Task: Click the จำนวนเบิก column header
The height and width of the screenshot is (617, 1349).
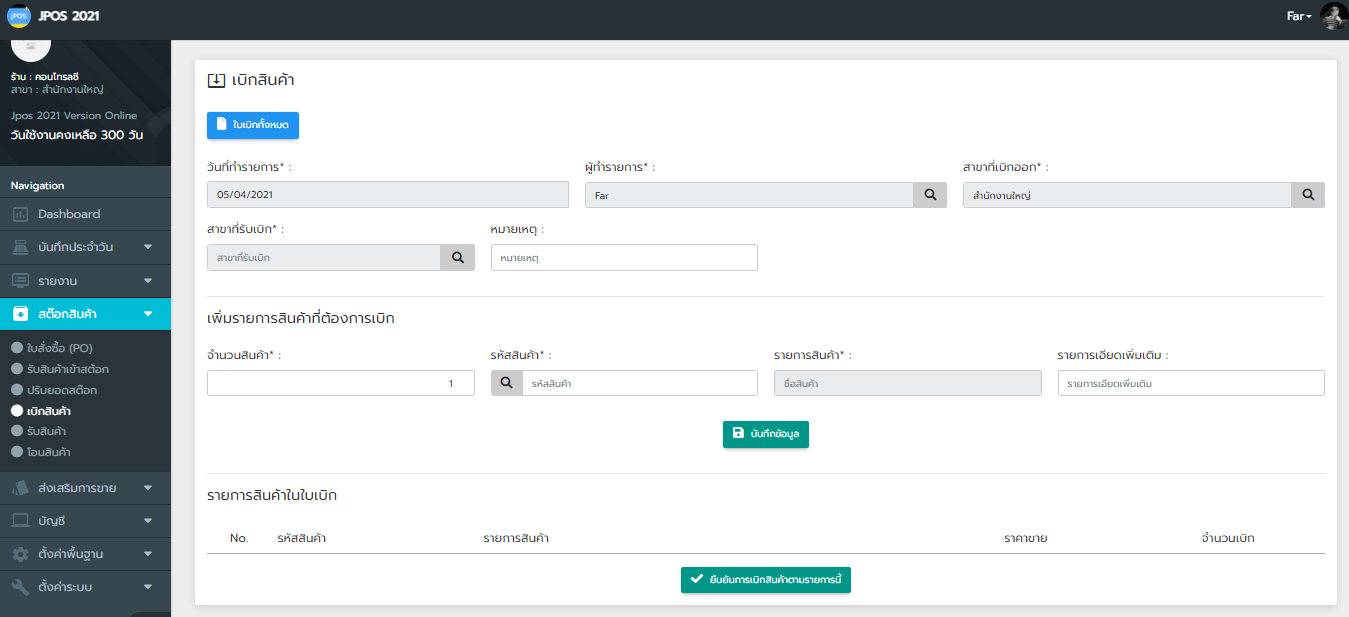Action: pyautogui.click(x=1228, y=538)
